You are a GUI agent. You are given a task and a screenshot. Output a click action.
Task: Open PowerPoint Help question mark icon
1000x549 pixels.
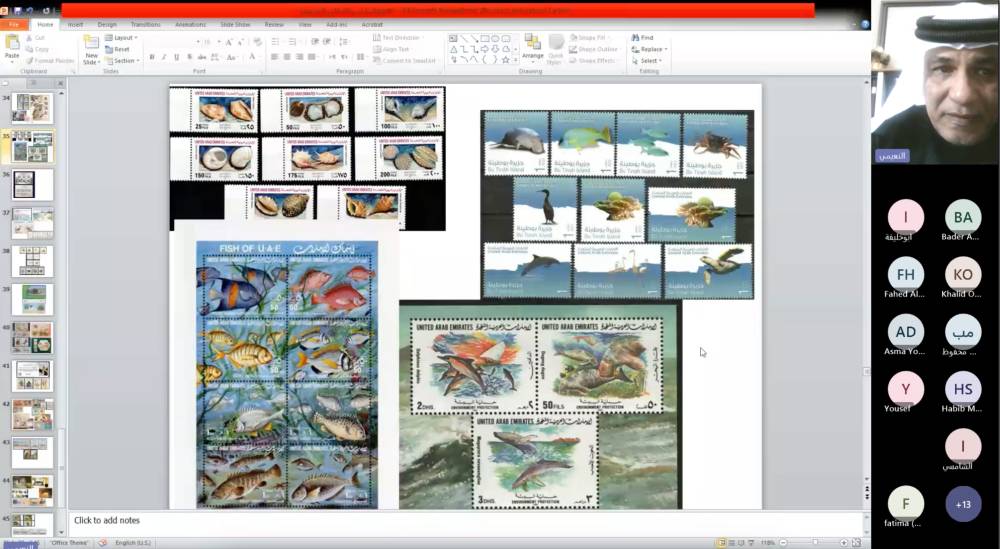click(865, 24)
